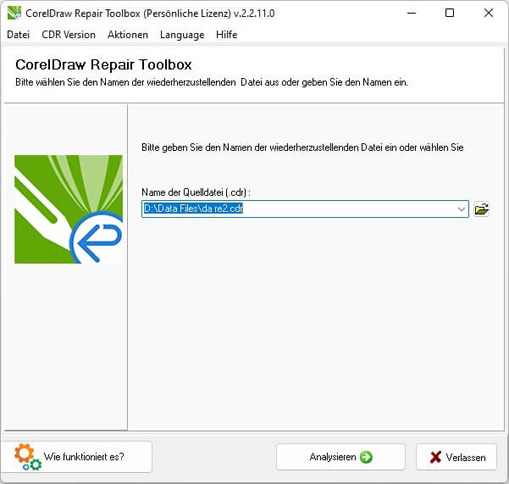
Task: Open the CDR Version menu
Action: click(x=68, y=35)
